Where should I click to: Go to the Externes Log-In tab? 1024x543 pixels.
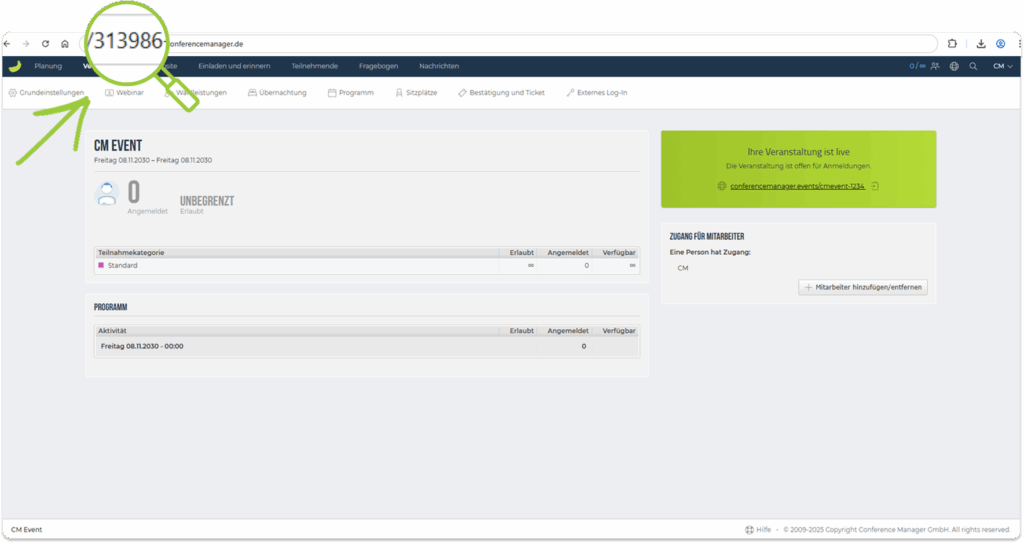click(596, 93)
